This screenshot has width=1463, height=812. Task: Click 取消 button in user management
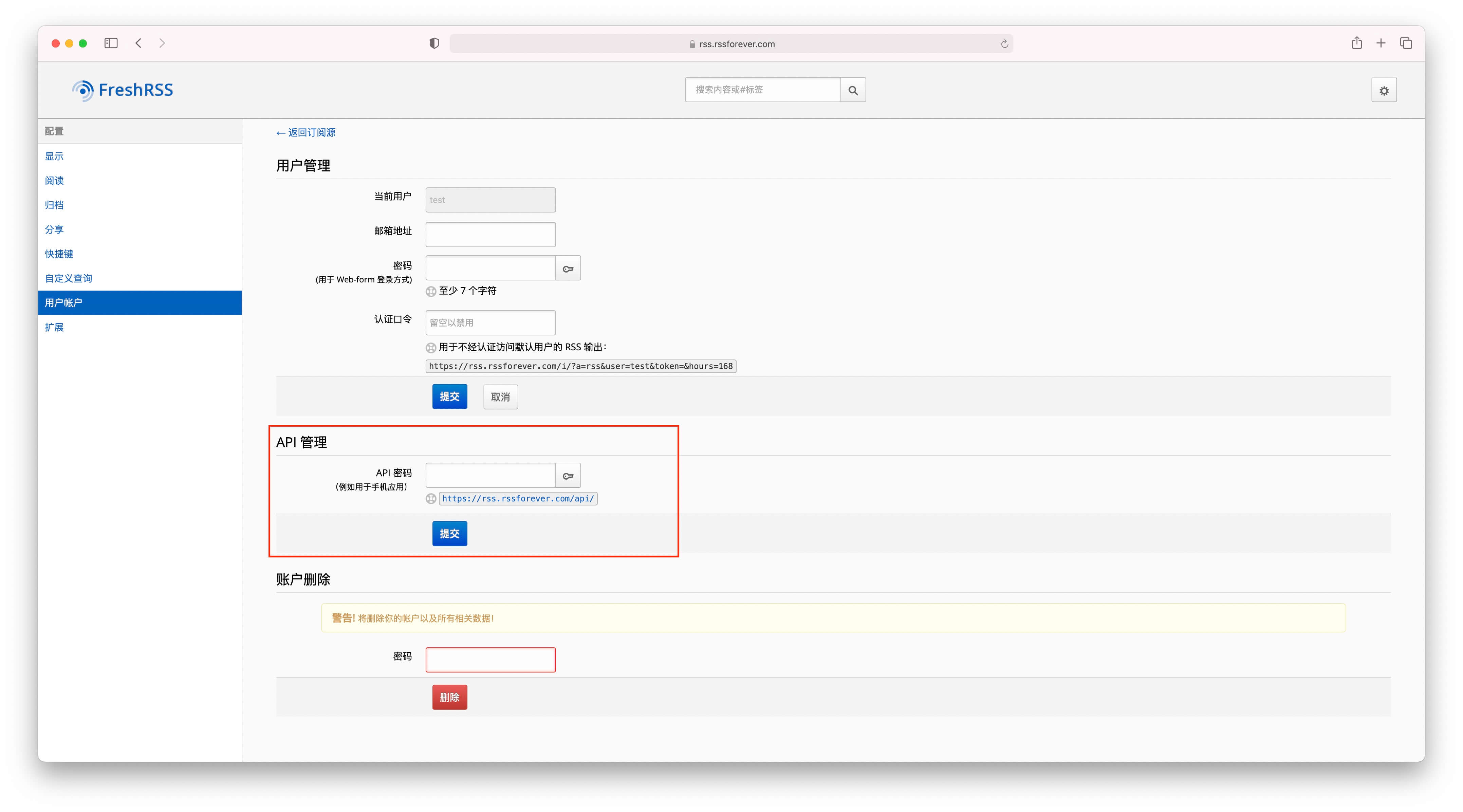[500, 397]
